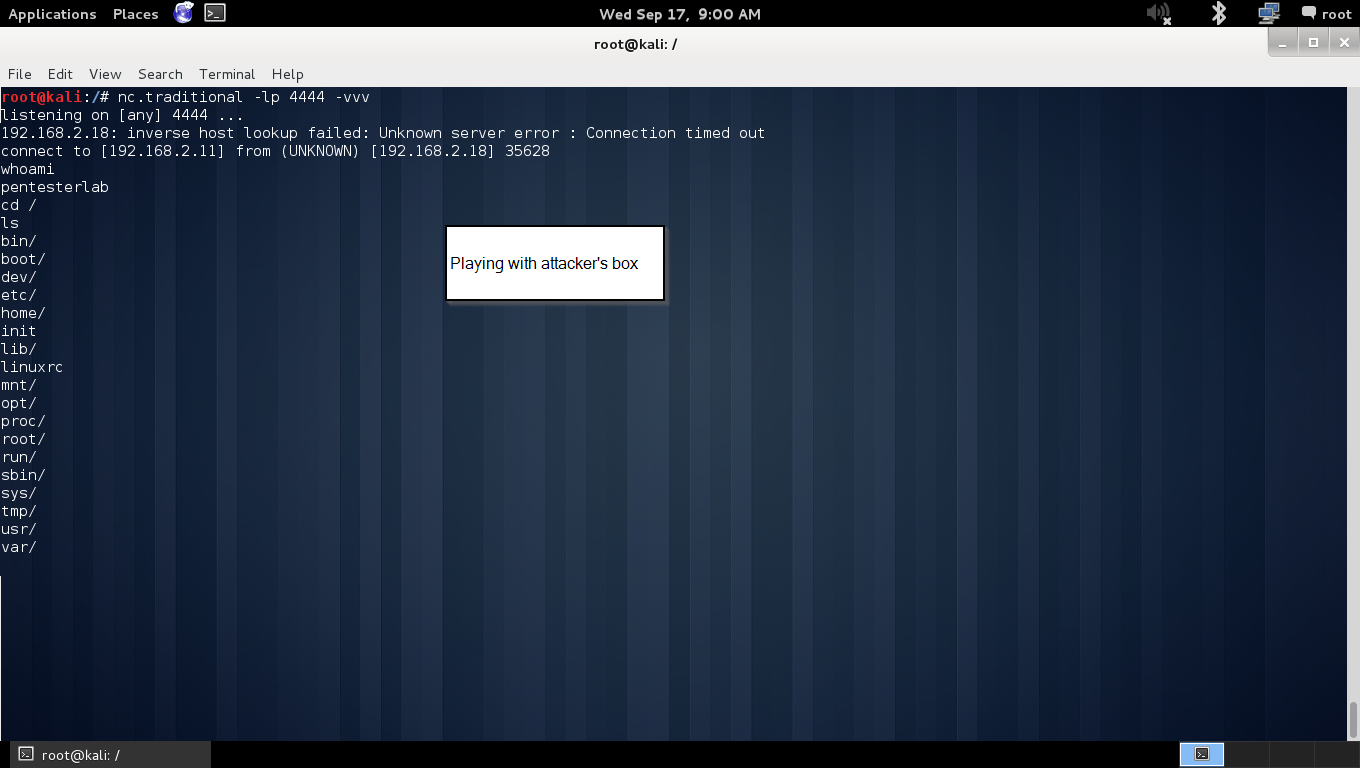Click the 'sbin/' directory entry
Viewport: 1360px width, 768px height.
23,475
